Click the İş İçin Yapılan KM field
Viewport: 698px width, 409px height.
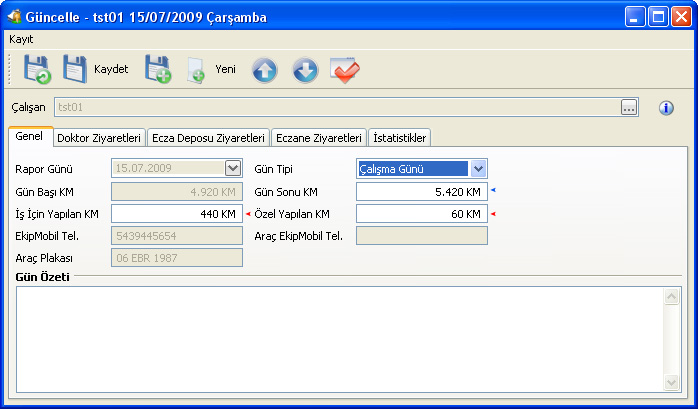pyautogui.click(x=176, y=214)
